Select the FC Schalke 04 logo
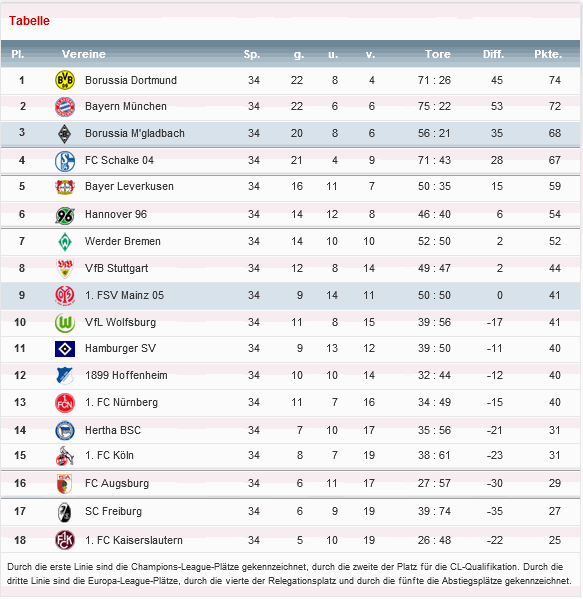The width and height of the screenshot is (583, 599). click(x=65, y=161)
